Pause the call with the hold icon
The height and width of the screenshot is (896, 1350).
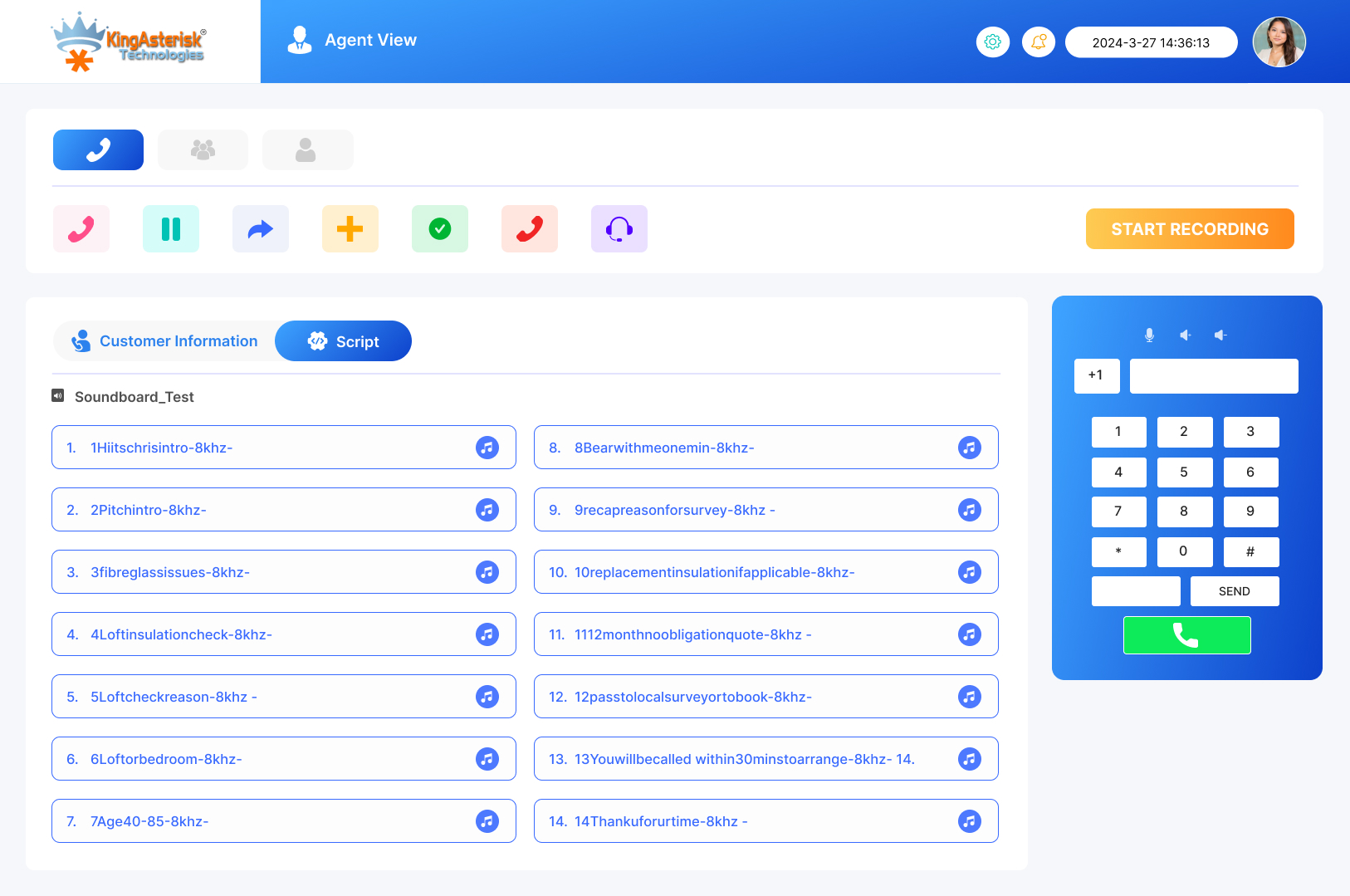(x=171, y=229)
